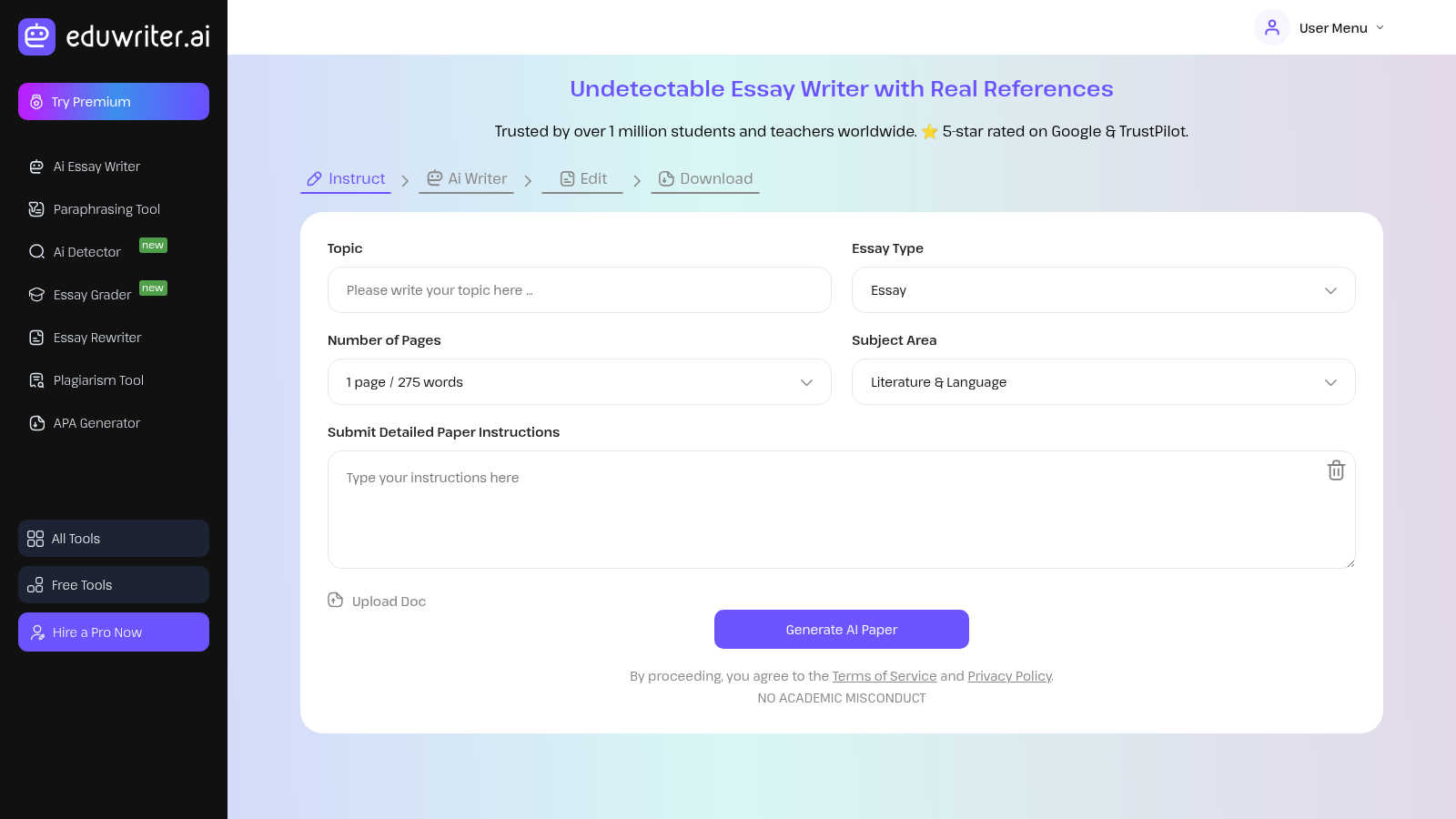Click the Generate AI Paper button
The width and height of the screenshot is (1456, 819).
842,630
